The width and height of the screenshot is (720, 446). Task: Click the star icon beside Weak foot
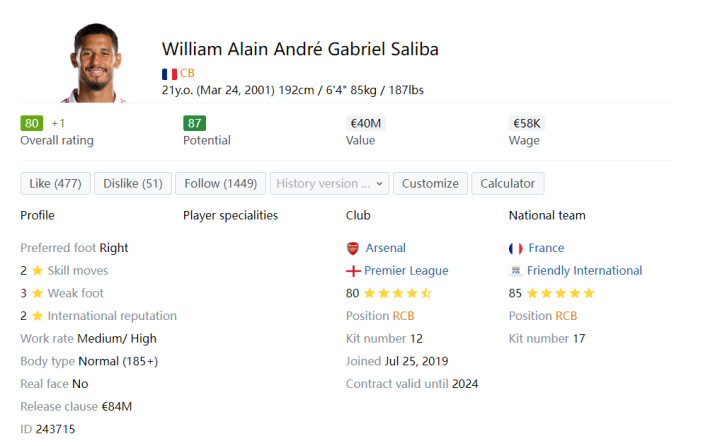37,294
